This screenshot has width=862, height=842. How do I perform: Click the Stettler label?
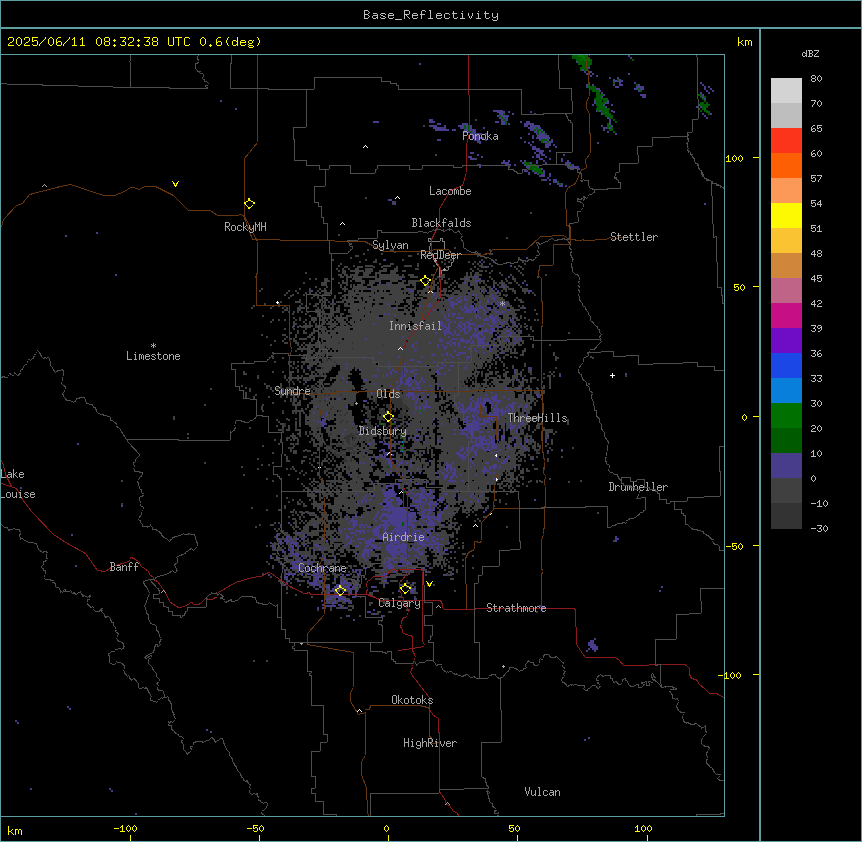tap(634, 237)
